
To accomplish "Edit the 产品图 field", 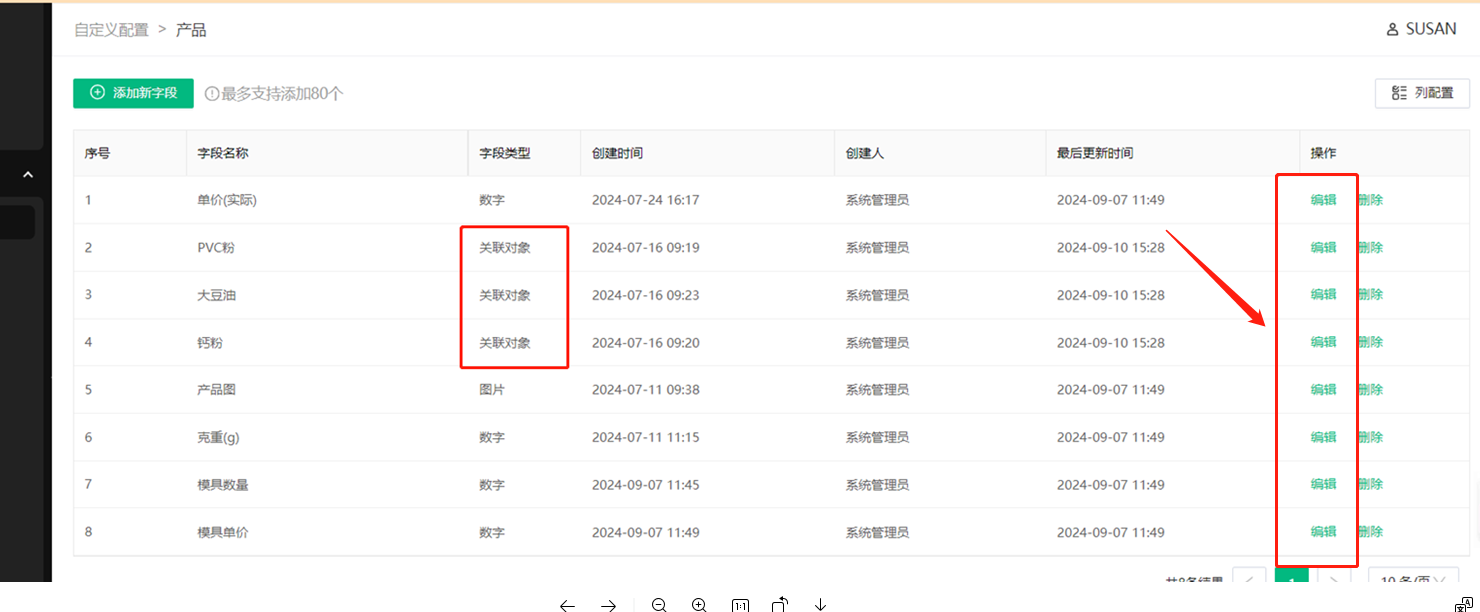I will pyautogui.click(x=1323, y=389).
